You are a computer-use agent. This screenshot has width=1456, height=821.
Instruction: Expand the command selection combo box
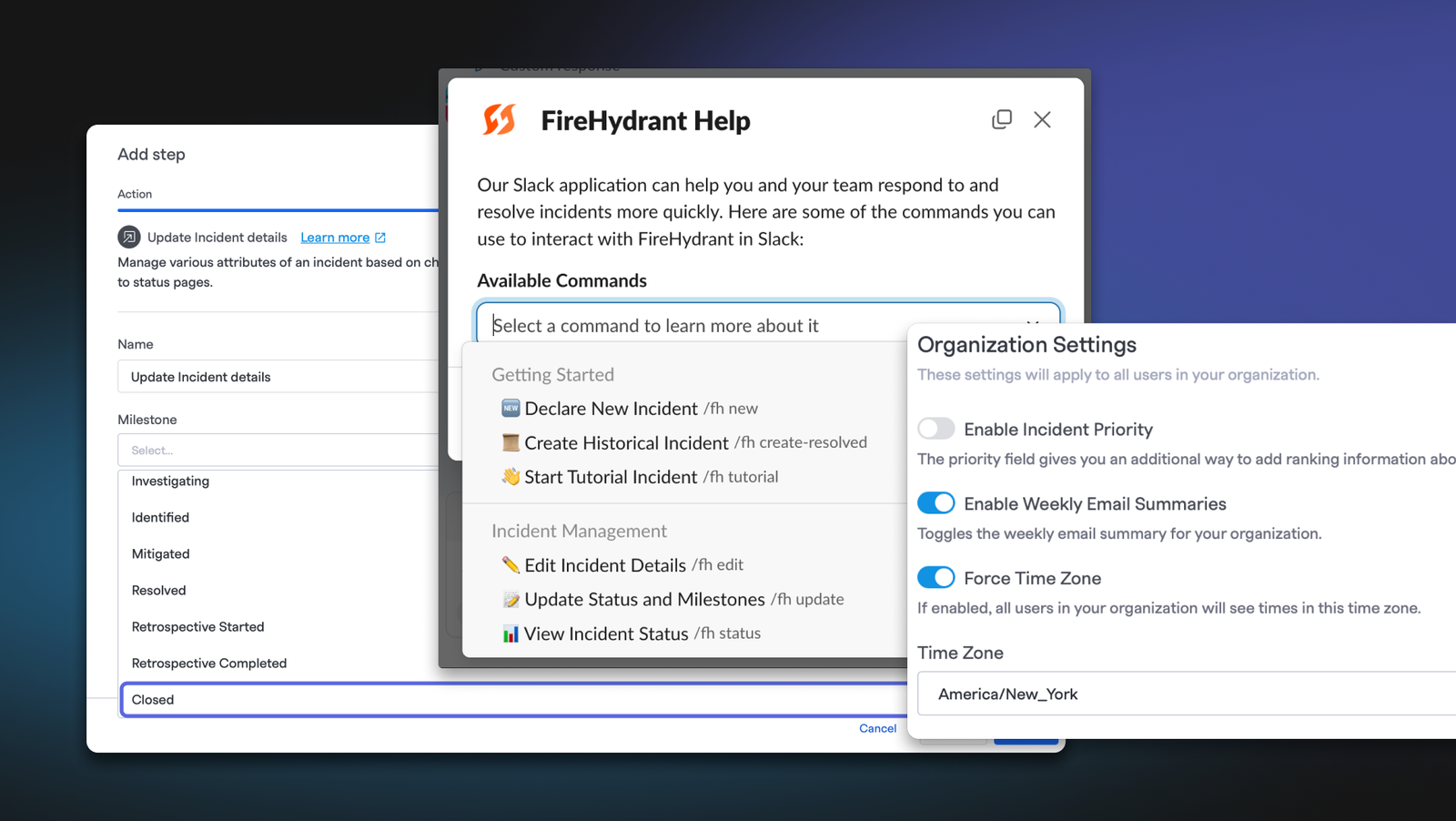coord(768,324)
